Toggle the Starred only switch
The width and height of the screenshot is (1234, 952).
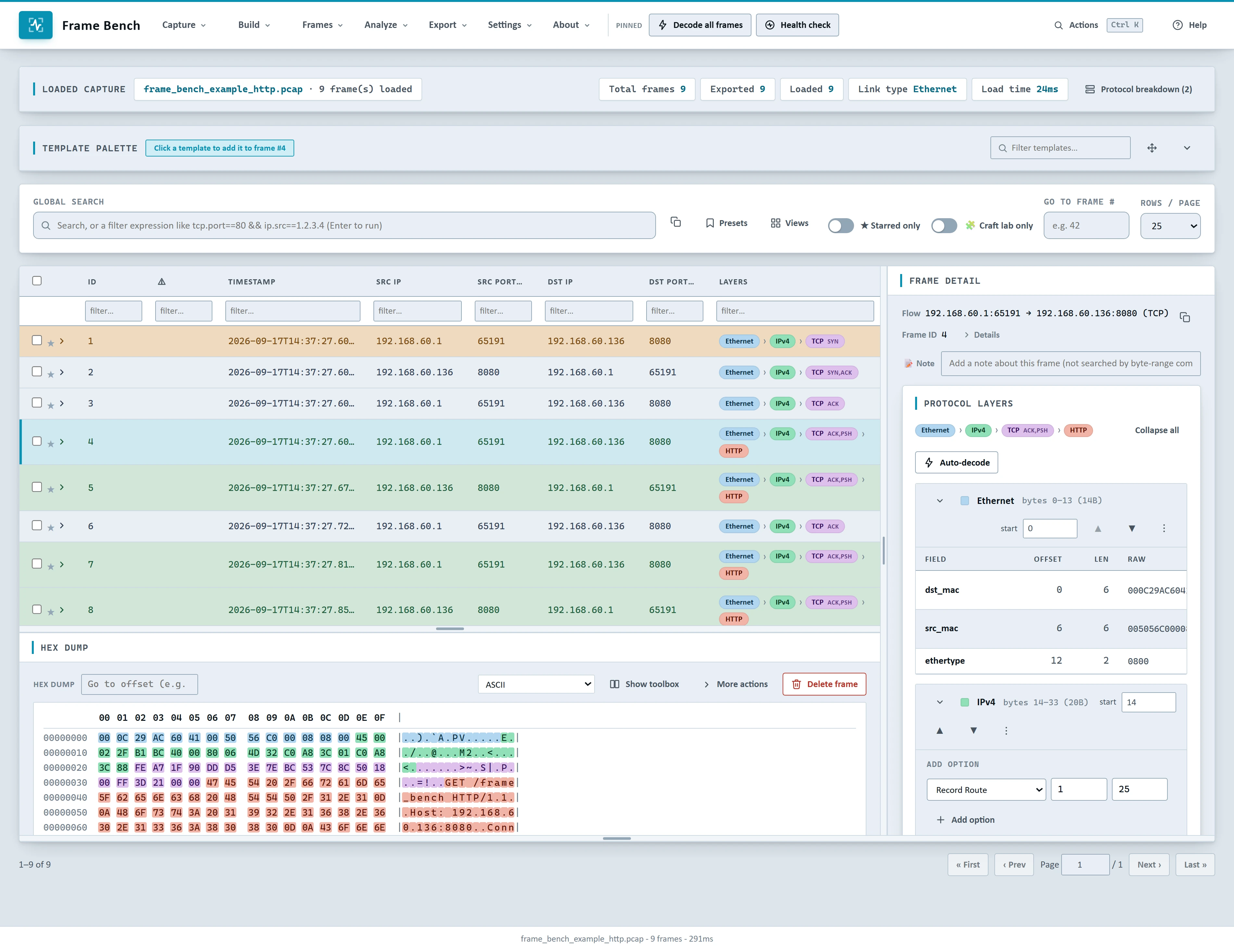pyautogui.click(x=841, y=225)
